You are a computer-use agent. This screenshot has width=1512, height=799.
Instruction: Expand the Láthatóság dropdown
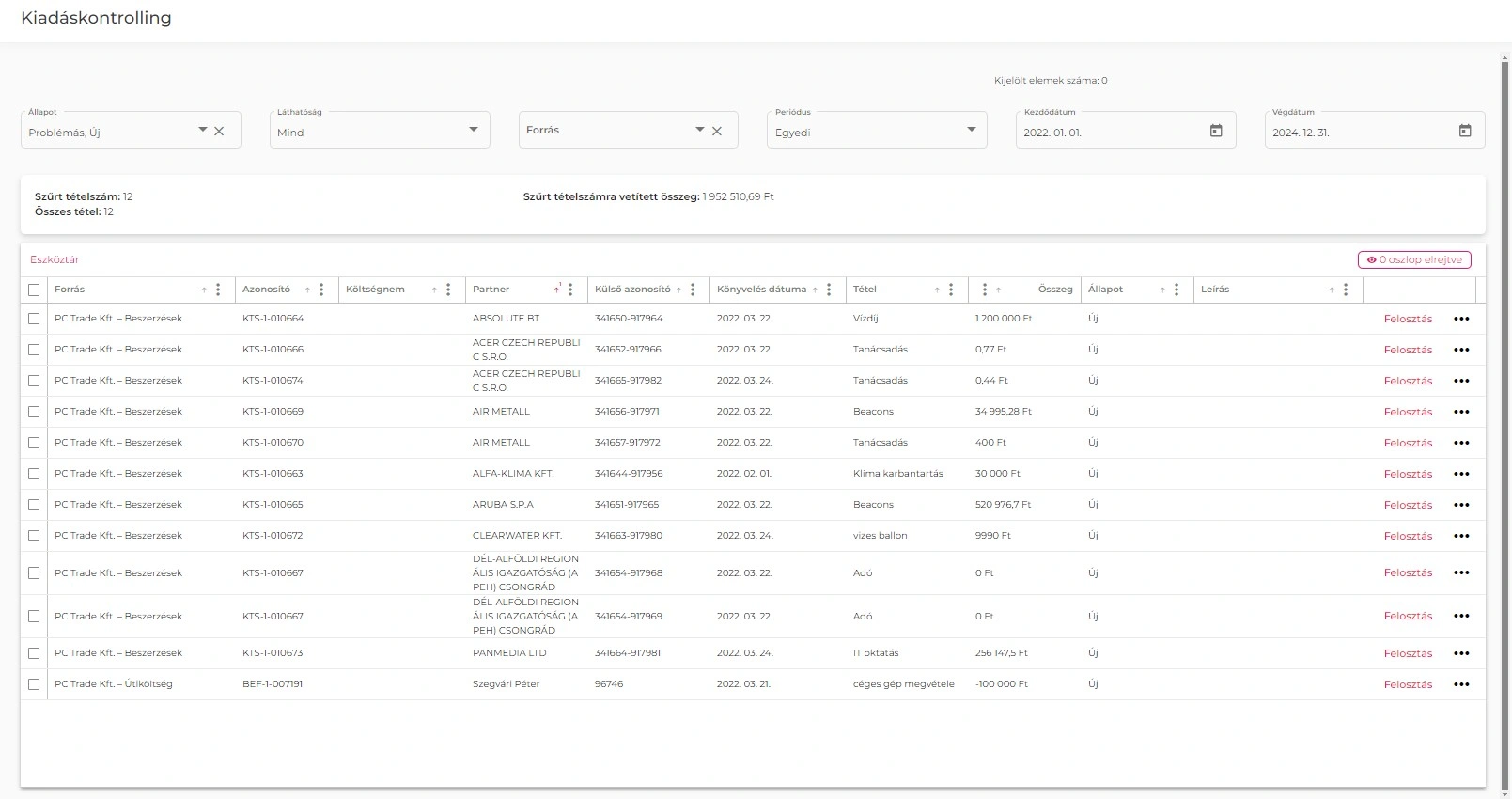click(x=474, y=130)
